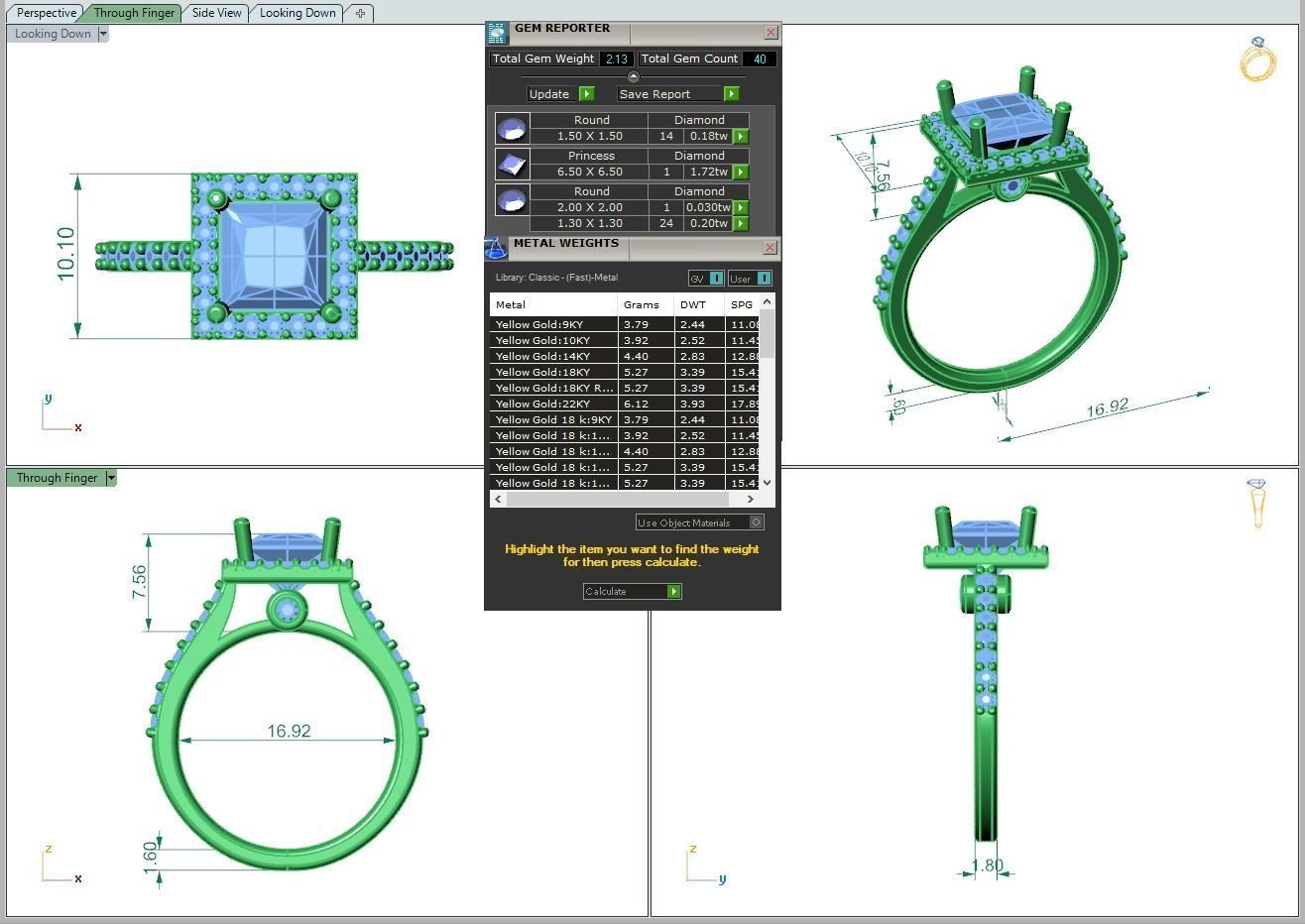Select the Princess cut gem icon
Screen dimensions: 1305x924
point(512,164)
